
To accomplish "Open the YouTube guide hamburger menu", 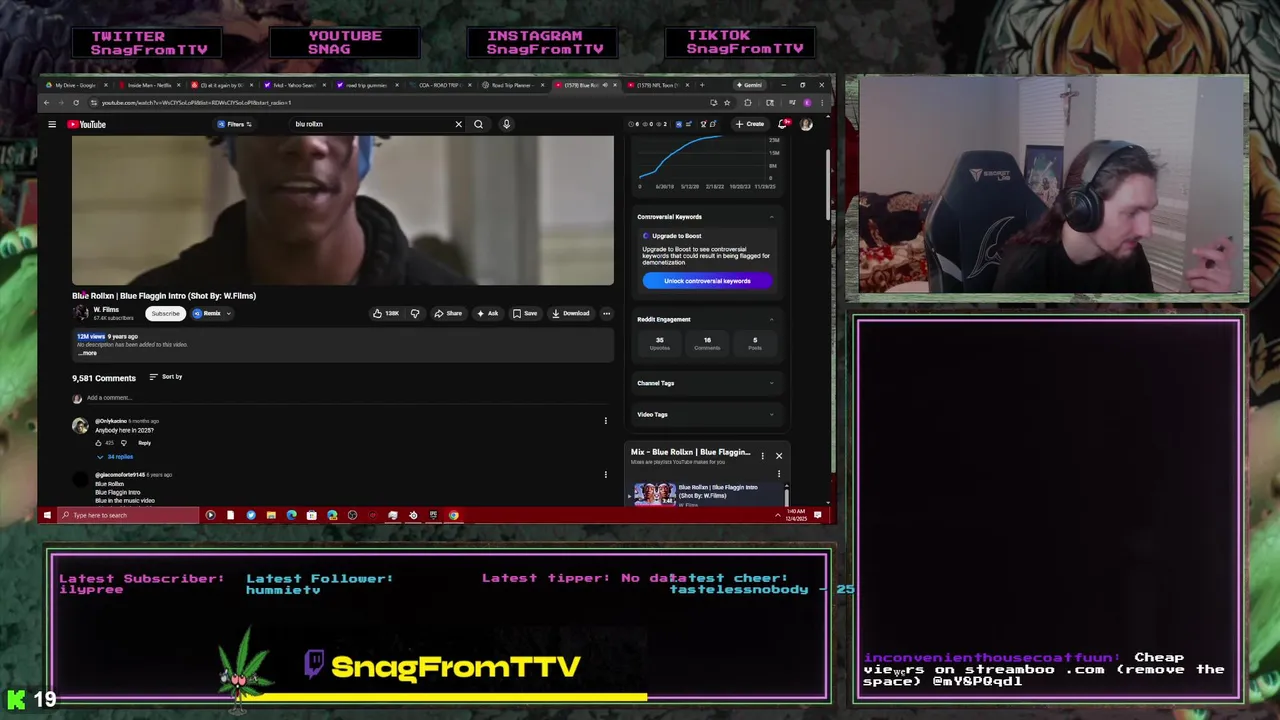I will (52, 124).
